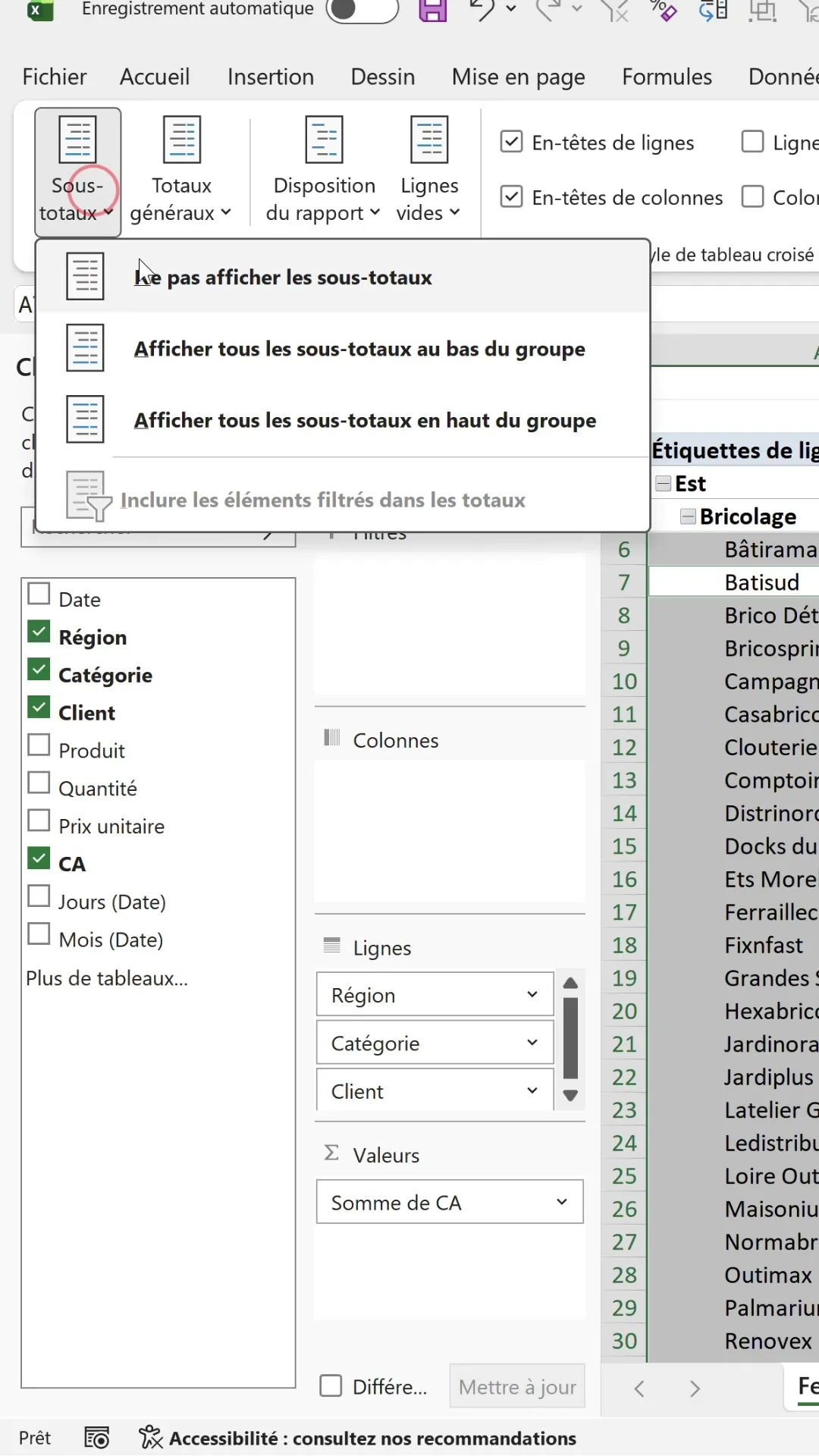Open the Formules tab
Image resolution: width=819 pixels, height=1456 pixels.
(667, 77)
